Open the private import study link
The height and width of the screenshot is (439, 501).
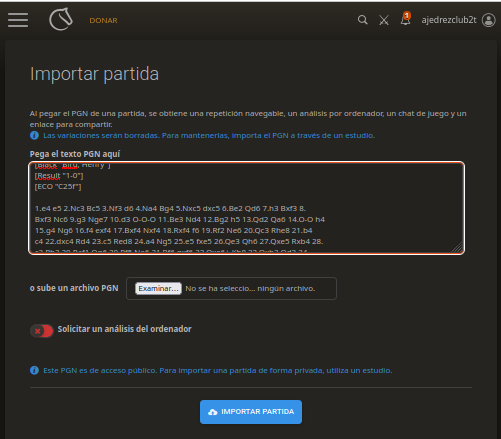tap(218, 370)
